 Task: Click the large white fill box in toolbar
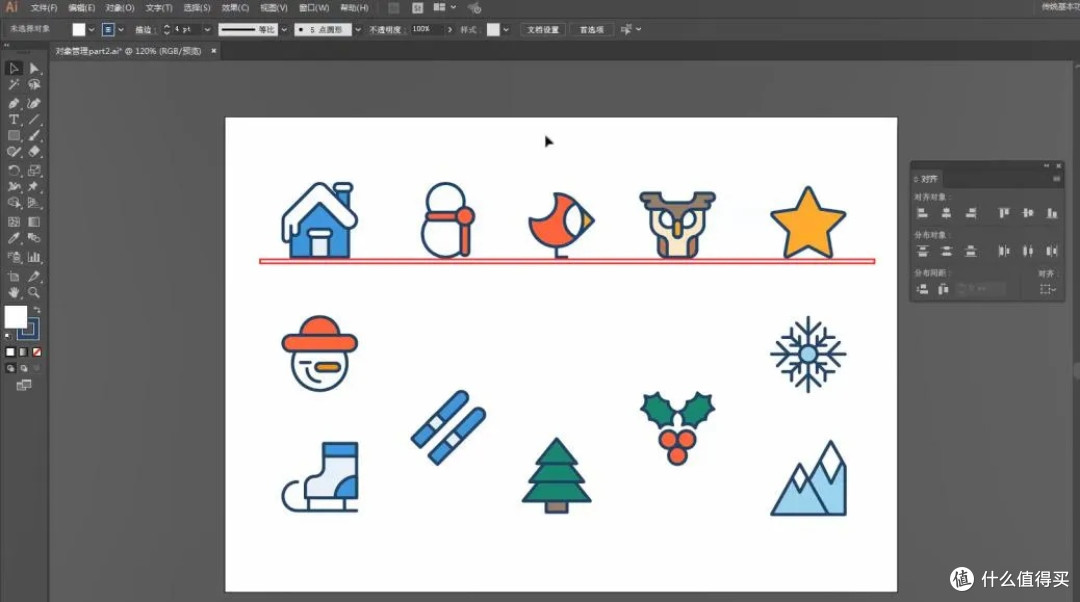click(16, 317)
